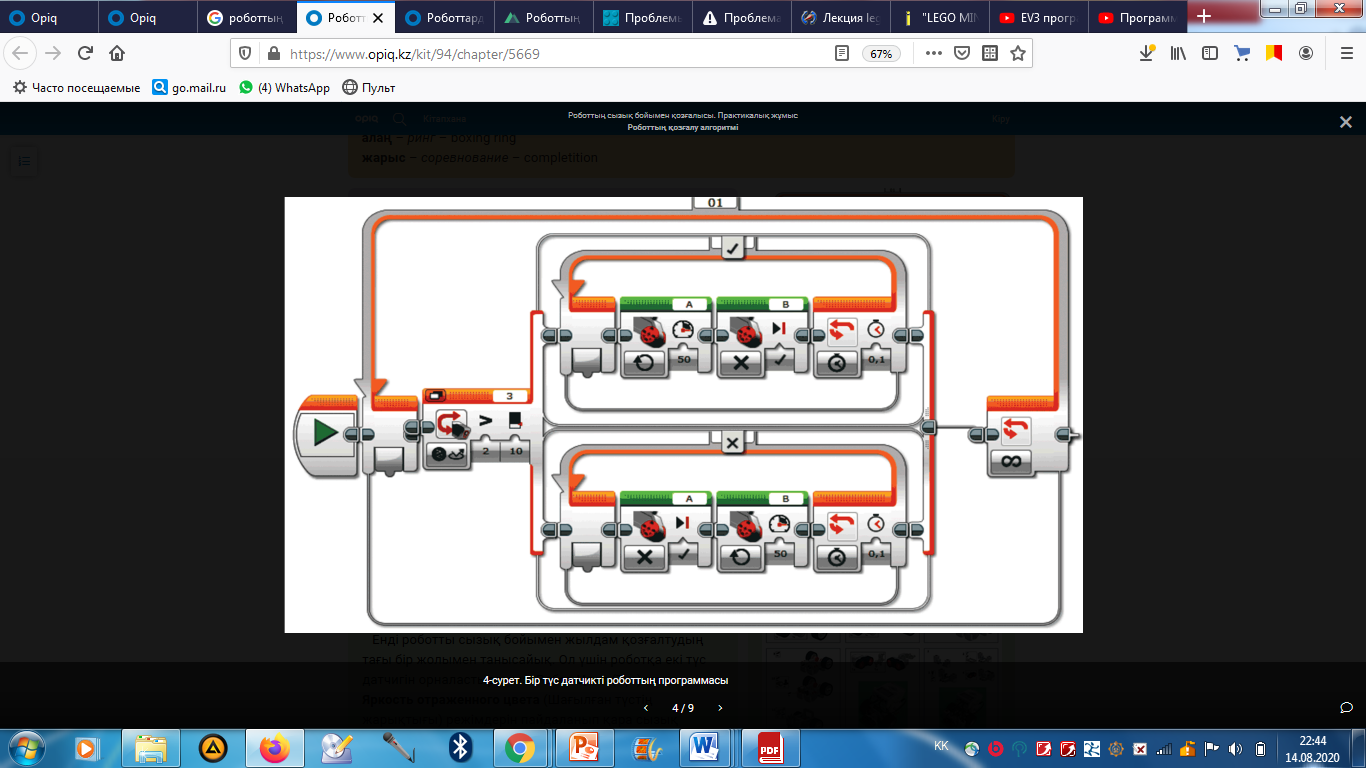Open the film reel app in taskbar
1366x768 pixels.
pyautogui.click(x=646, y=747)
